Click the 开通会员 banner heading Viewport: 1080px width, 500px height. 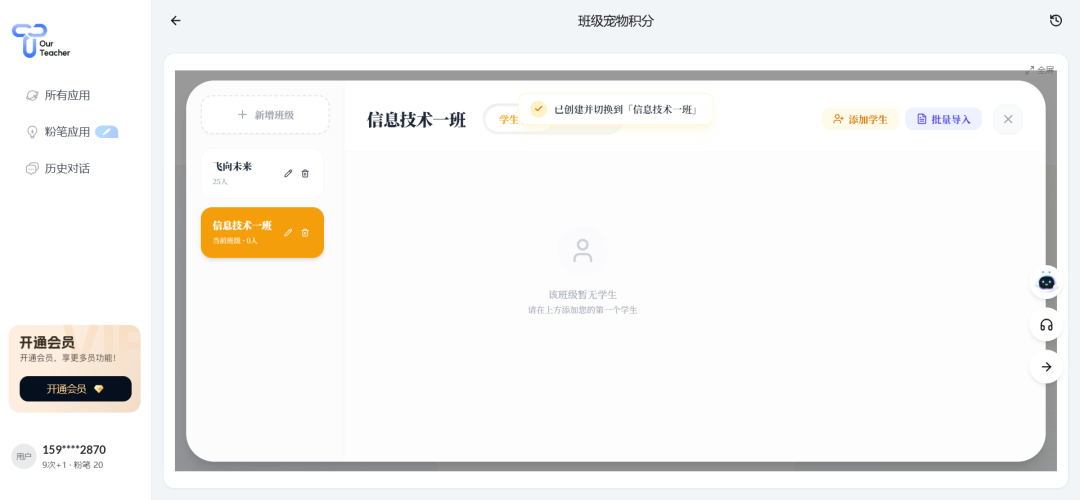click(47, 342)
